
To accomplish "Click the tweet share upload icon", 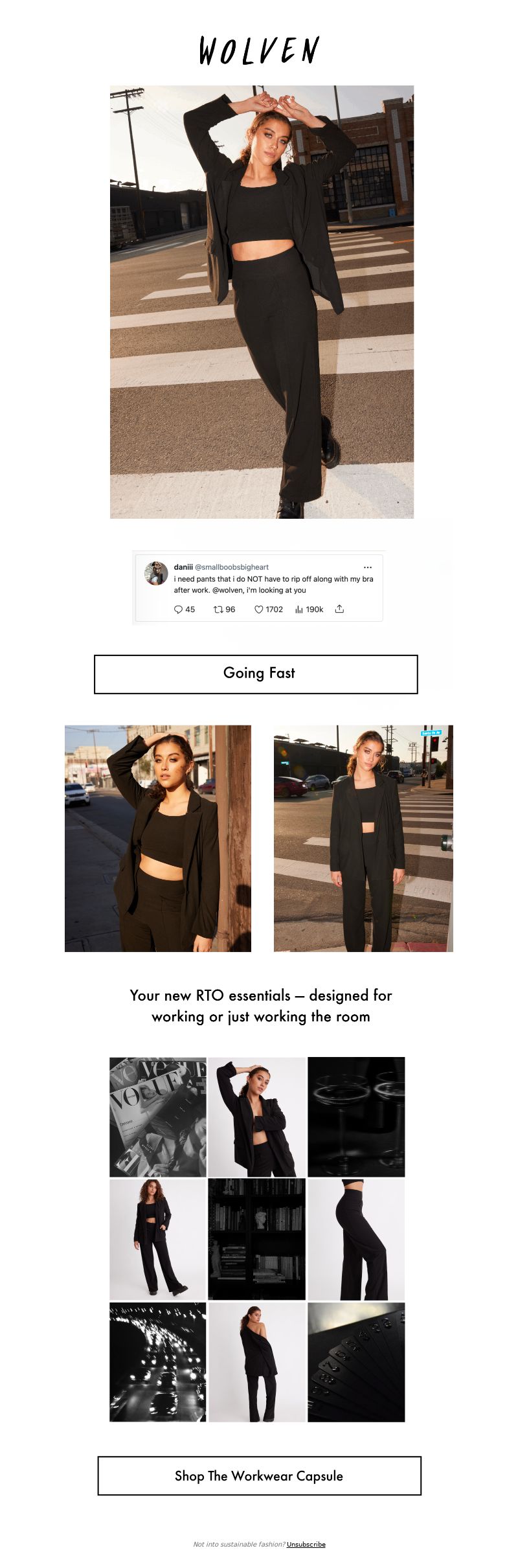I will (339, 609).
